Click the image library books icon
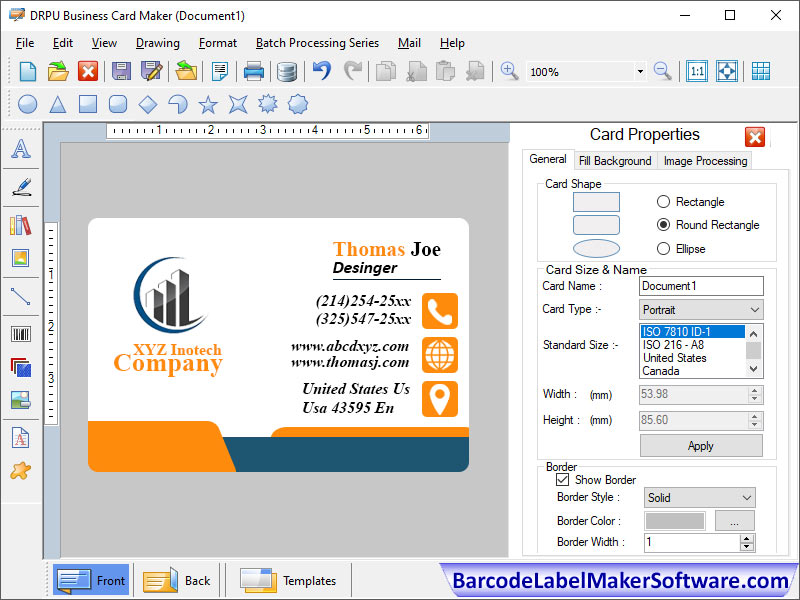This screenshot has width=800, height=600. click(x=20, y=225)
